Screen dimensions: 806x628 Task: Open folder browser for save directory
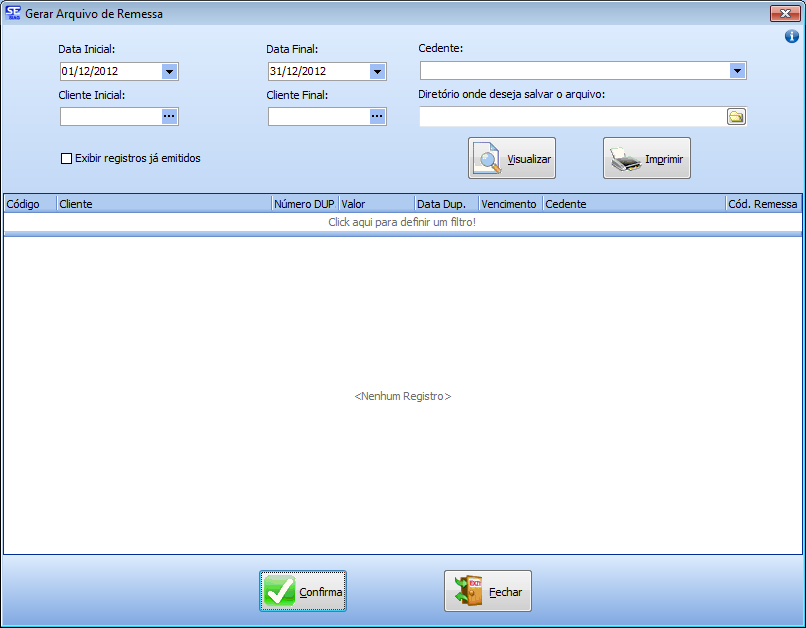(x=736, y=117)
